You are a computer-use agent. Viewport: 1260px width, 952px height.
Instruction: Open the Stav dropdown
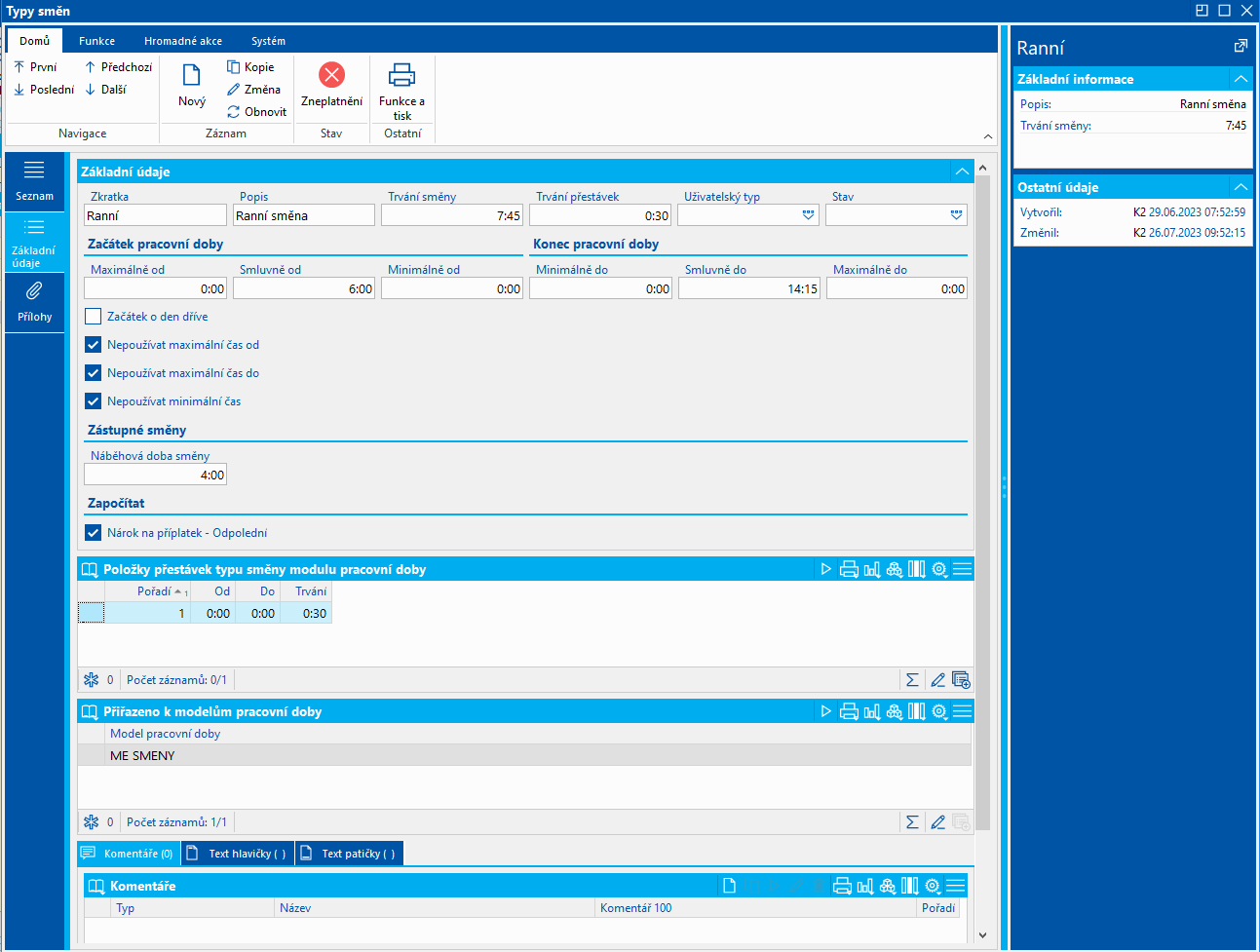tap(956, 215)
